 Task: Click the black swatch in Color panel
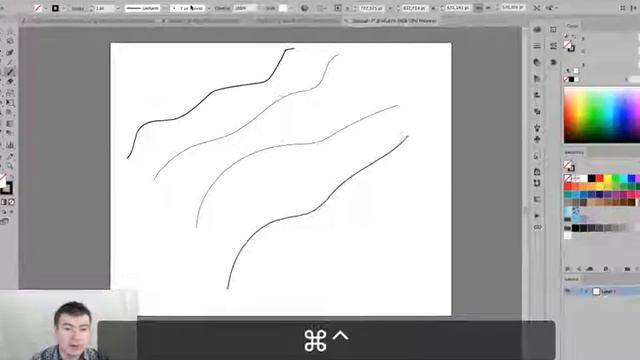point(571,79)
